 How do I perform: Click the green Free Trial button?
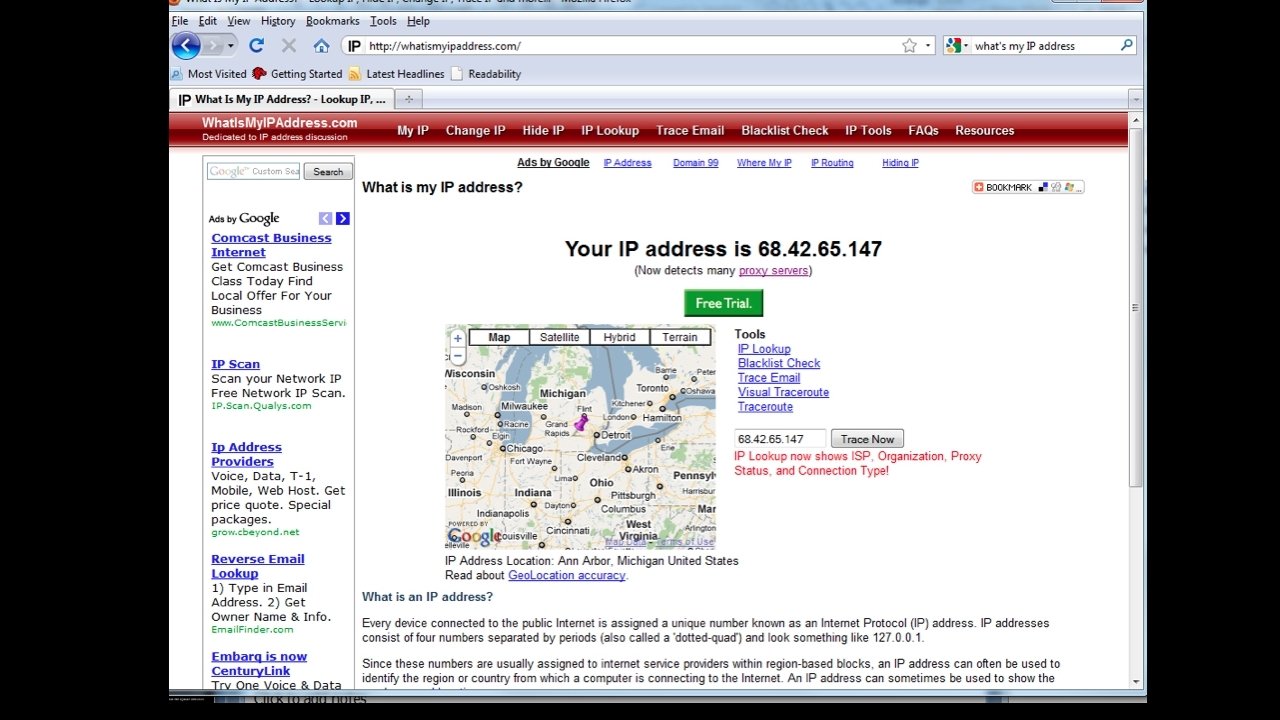[723, 303]
